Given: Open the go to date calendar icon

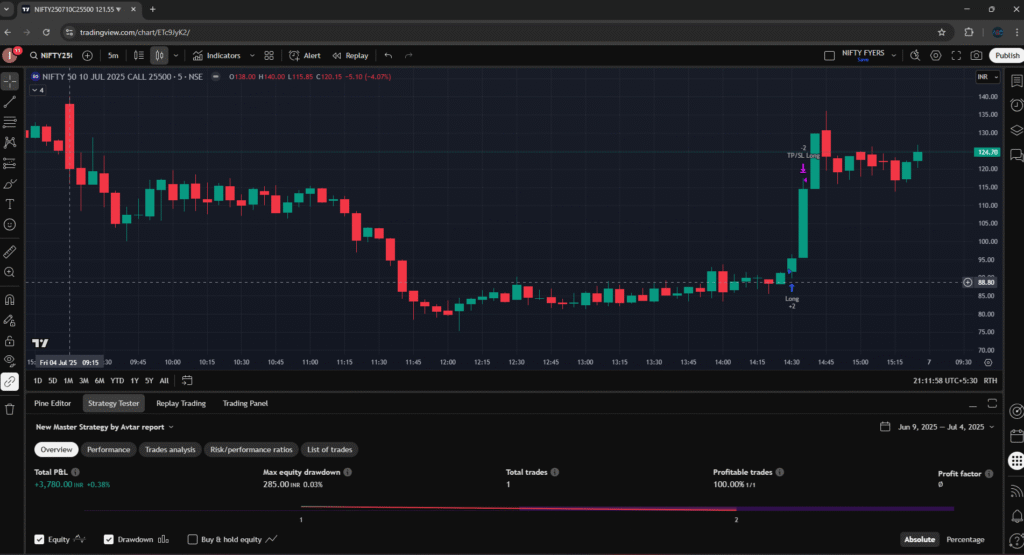Looking at the screenshot, I should (x=187, y=381).
